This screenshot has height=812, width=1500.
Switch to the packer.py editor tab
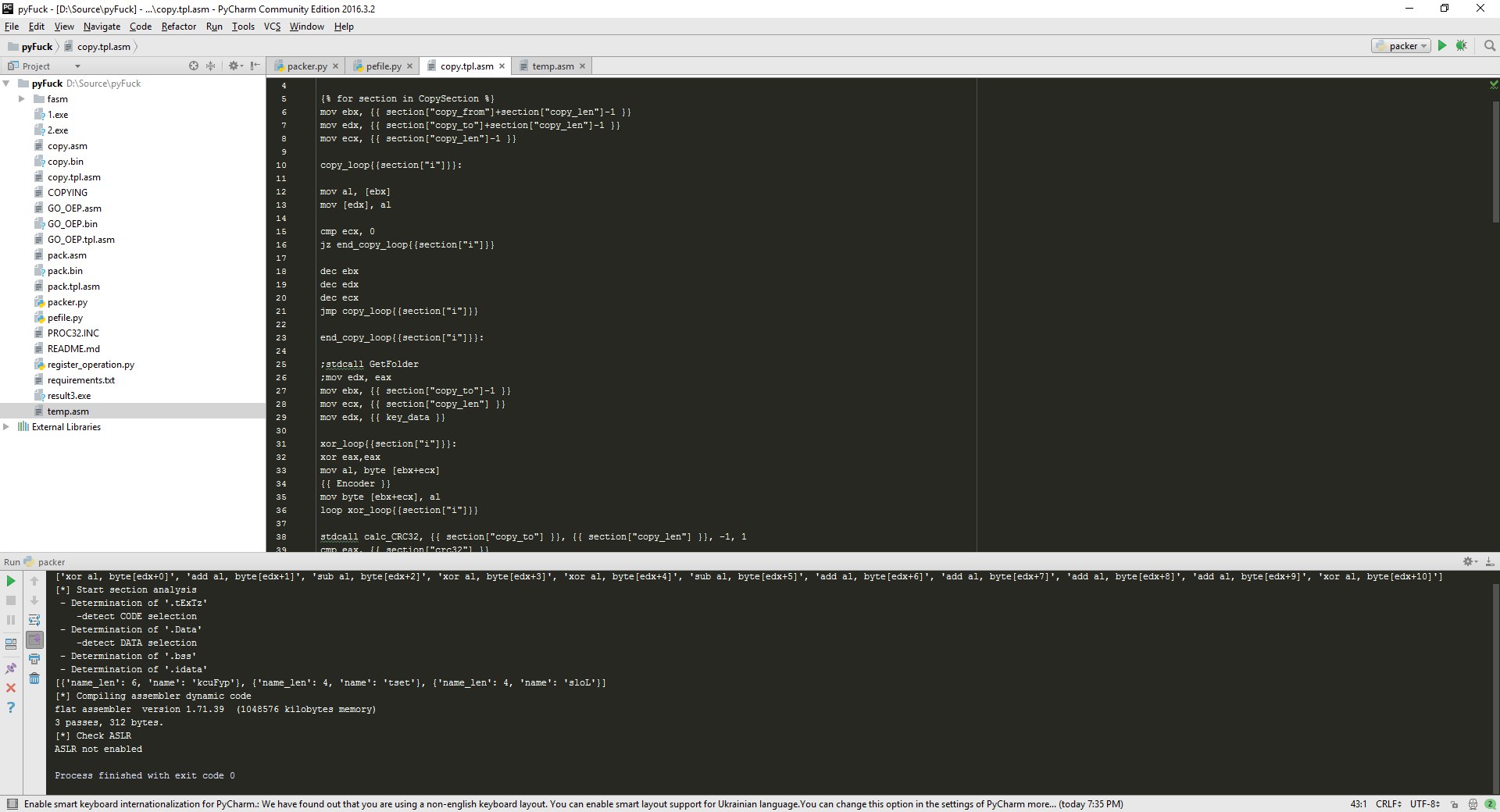(307, 66)
